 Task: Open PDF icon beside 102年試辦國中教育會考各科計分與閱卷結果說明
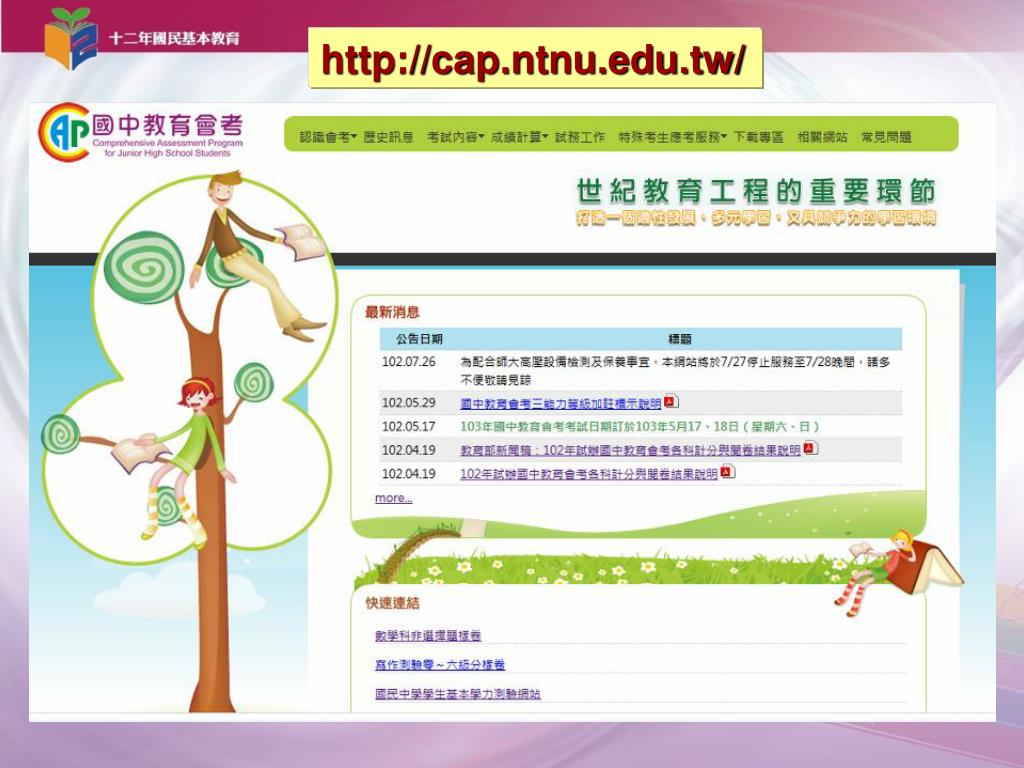pos(728,472)
